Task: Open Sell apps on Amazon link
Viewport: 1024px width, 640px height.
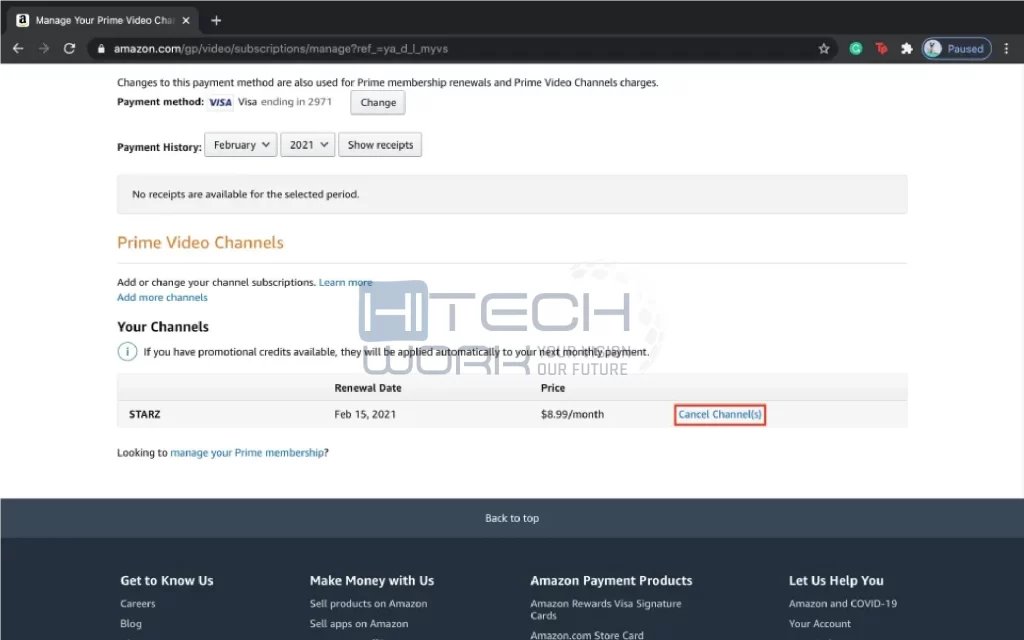Action: [359, 624]
